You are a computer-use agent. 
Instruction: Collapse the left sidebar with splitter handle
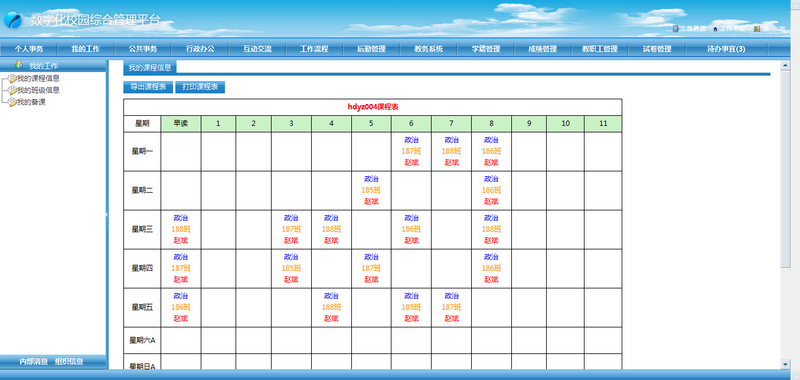pyautogui.click(x=107, y=215)
